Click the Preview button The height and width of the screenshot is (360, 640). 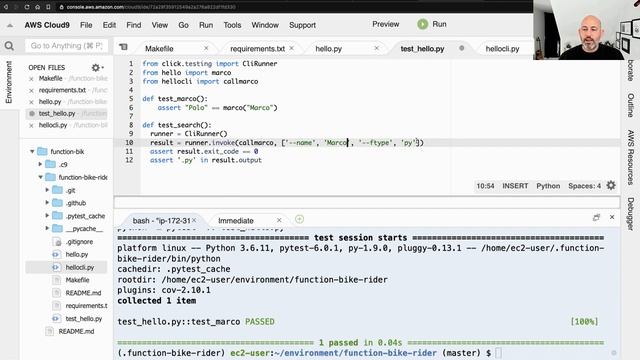click(x=385, y=24)
